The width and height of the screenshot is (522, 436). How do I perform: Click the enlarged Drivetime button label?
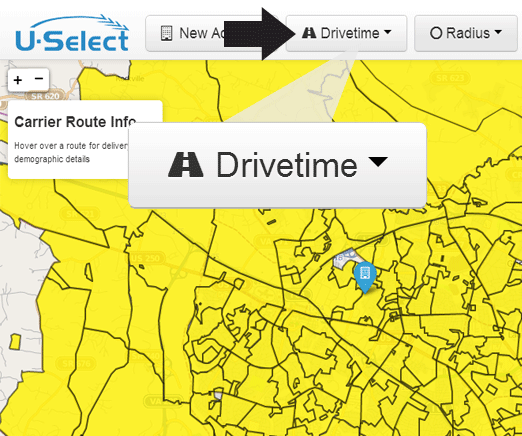287,165
